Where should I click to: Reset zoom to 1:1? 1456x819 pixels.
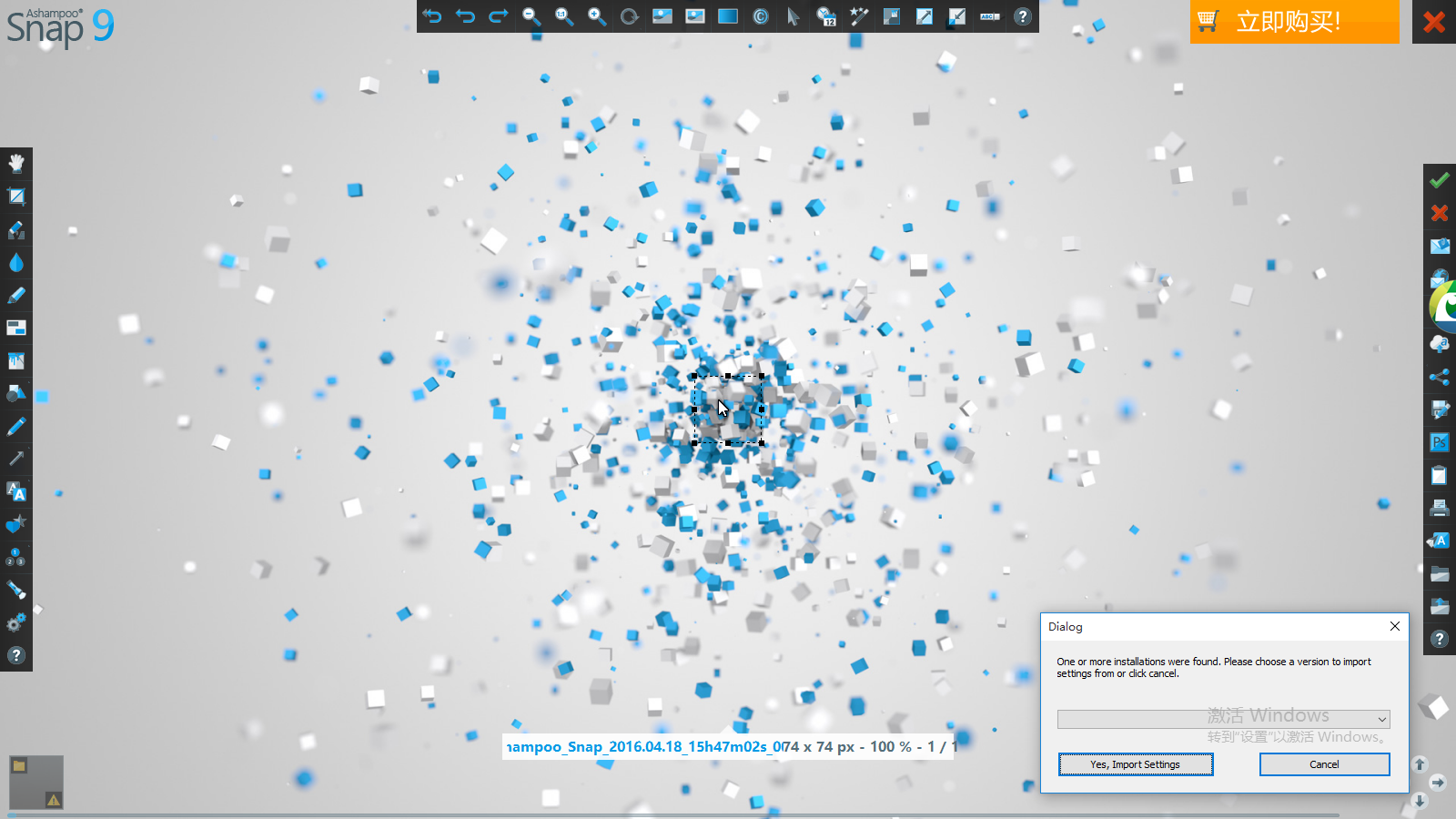pyautogui.click(x=564, y=16)
